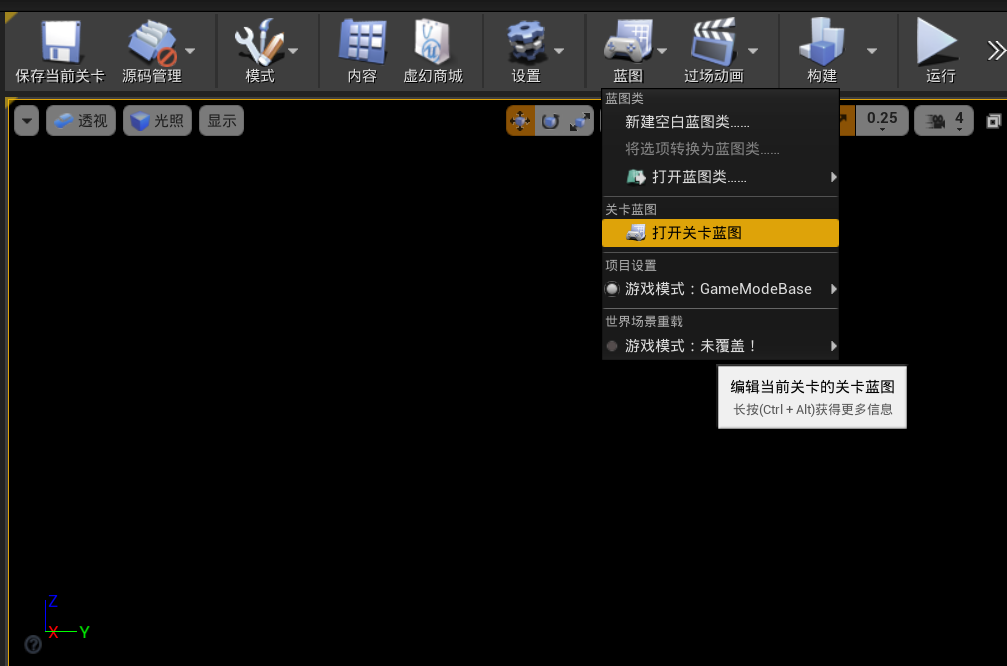This screenshot has height=666, width=1007.
Task: Expand the 过场动画 dropdown arrow
Action: coord(753,50)
